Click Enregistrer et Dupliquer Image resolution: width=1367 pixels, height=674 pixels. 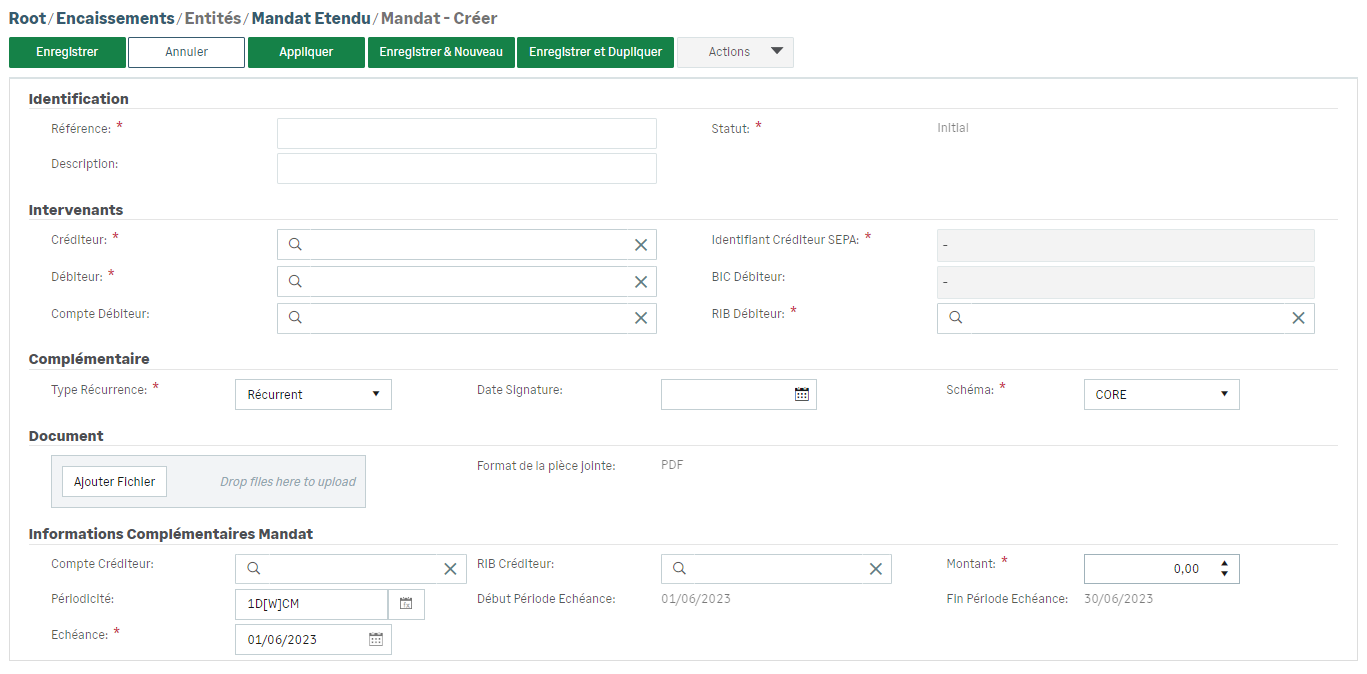(595, 52)
